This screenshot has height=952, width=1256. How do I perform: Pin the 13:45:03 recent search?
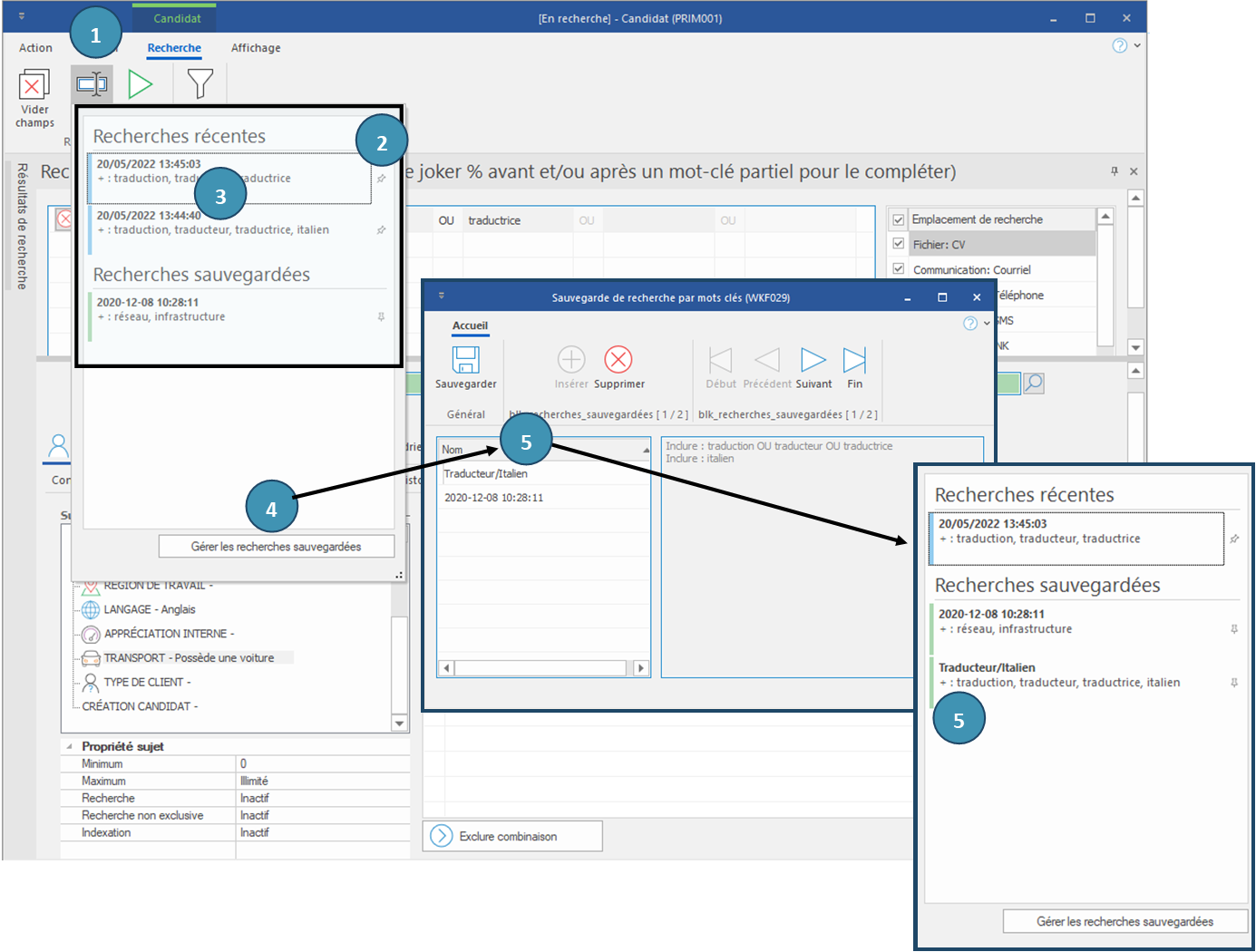(382, 179)
